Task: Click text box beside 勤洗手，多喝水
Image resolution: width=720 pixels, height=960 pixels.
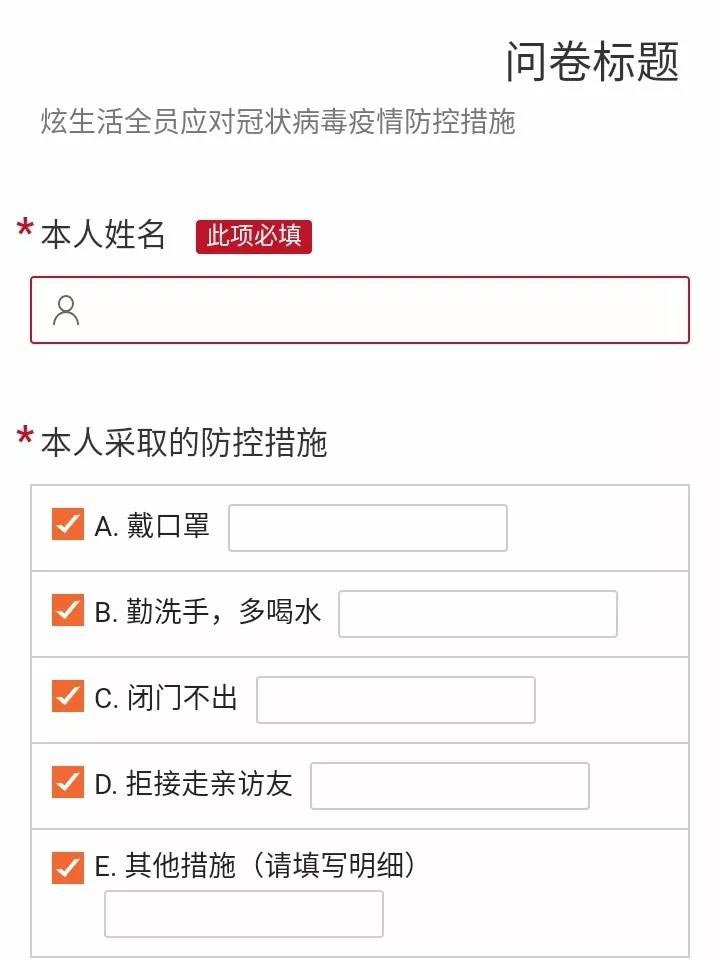Action: 478,613
